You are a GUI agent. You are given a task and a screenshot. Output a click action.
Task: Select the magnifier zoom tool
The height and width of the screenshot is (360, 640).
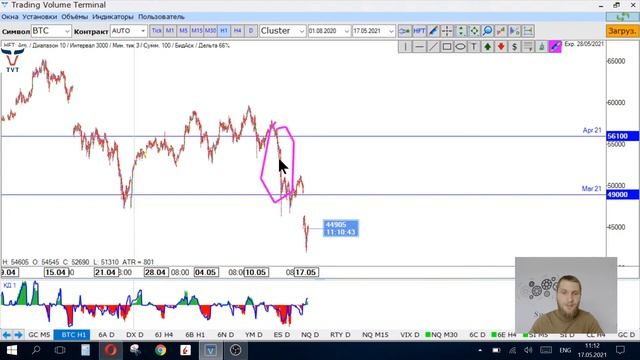pyautogui.click(x=487, y=31)
